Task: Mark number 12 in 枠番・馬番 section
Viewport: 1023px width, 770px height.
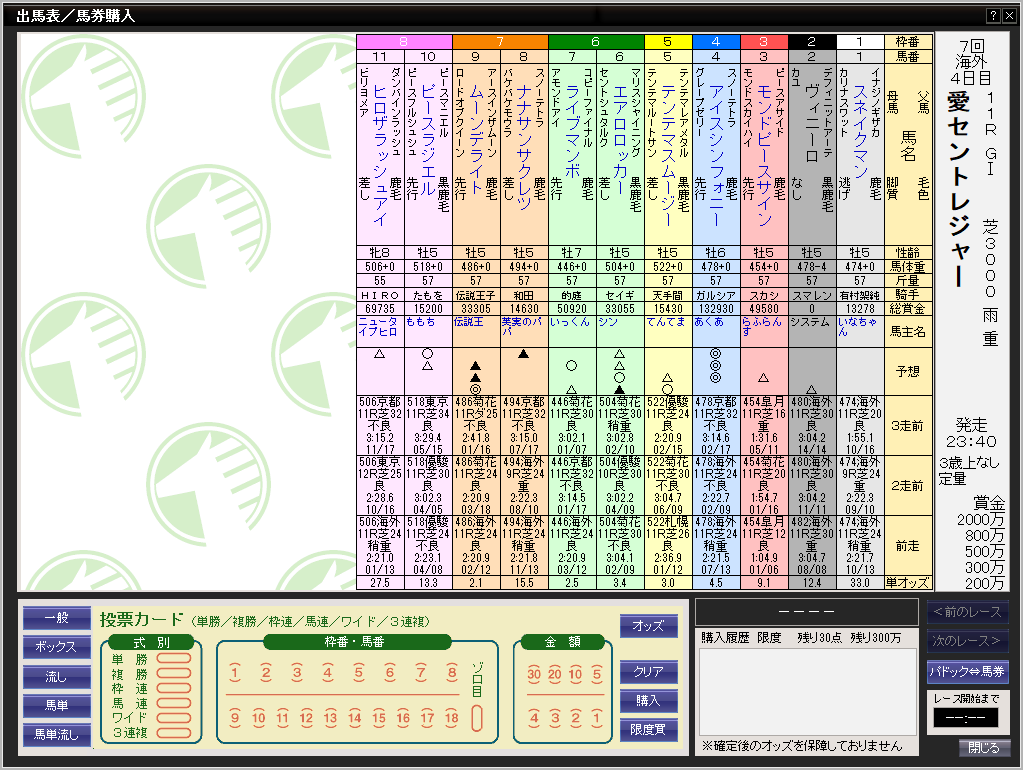Action: point(307,718)
